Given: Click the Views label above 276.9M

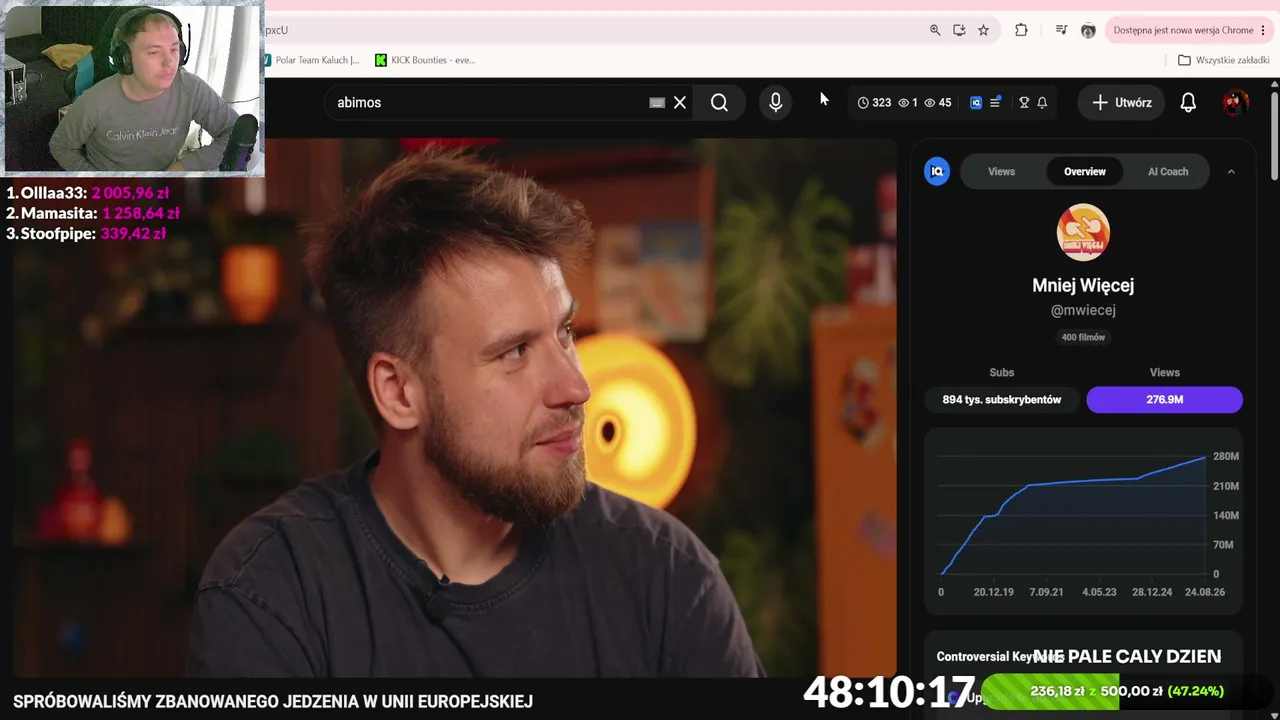Looking at the screenshot, I should click(x=1165, y=372).
